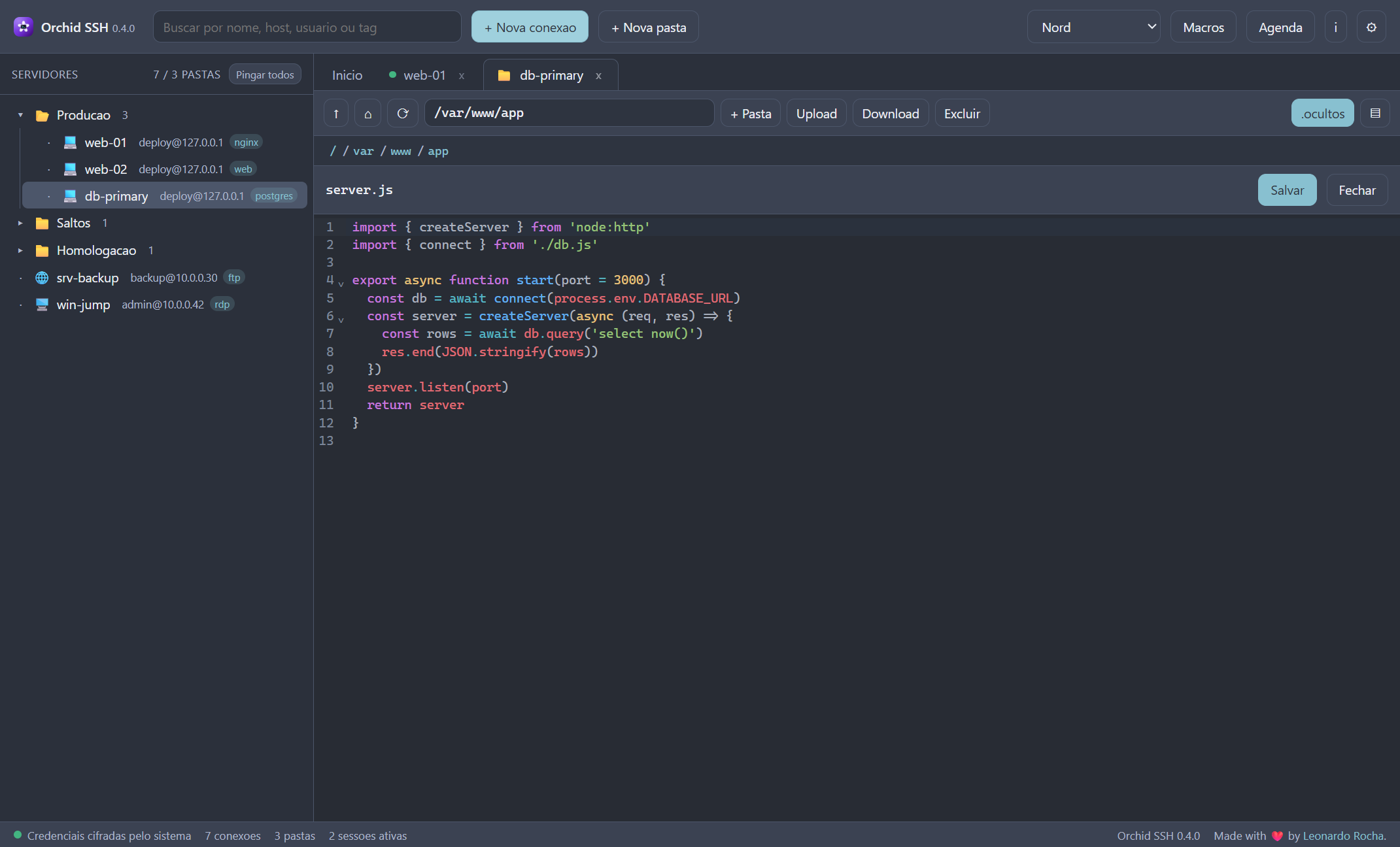Click the srv-backup globe icon

(42, 278)
